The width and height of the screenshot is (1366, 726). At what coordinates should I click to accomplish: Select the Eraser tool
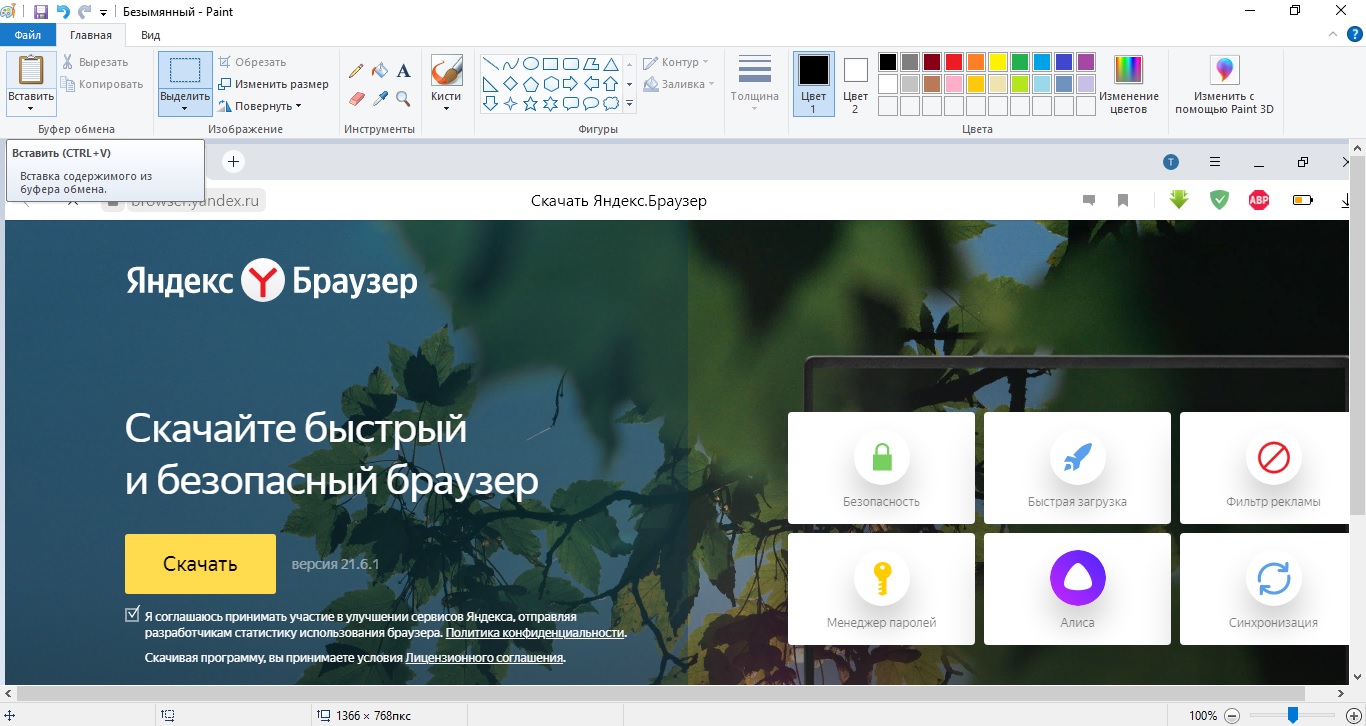[356, 98]
